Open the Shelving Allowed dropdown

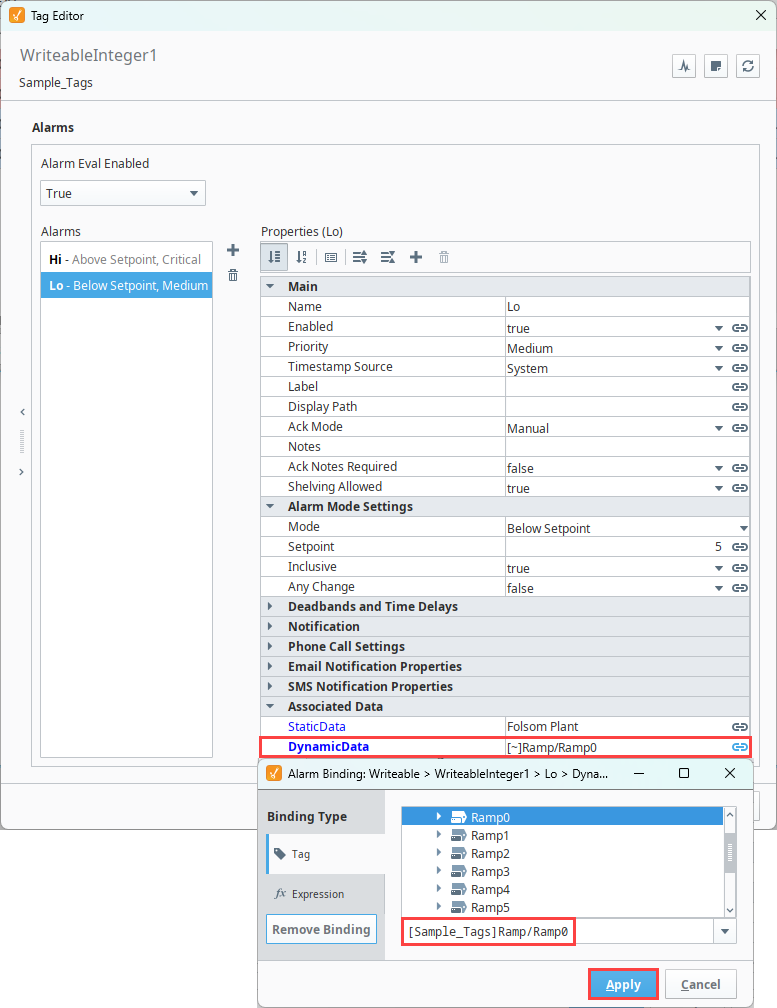pyautogui.click(x=719, y=488)
